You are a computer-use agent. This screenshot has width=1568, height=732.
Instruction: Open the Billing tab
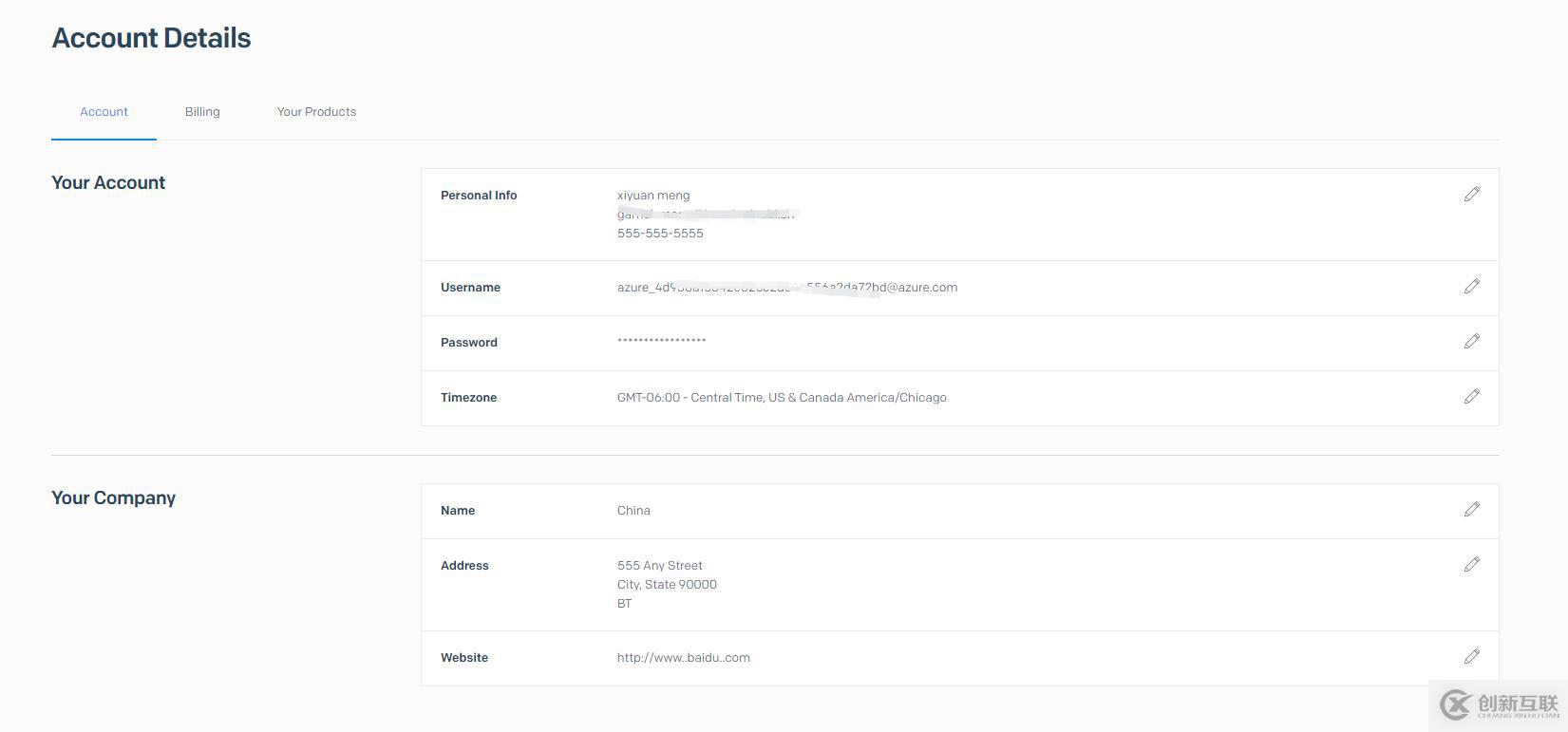click(202, 112)
